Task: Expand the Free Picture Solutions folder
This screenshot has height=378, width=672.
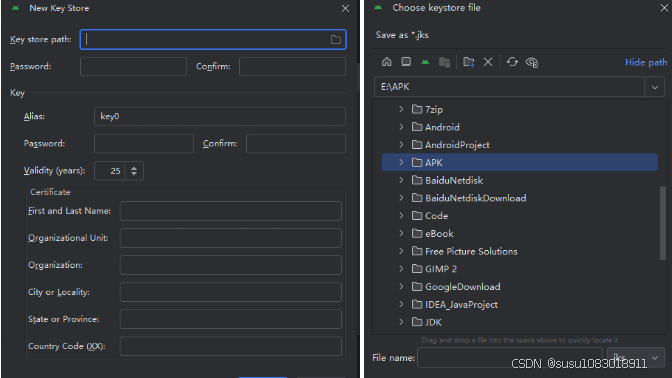Action: tap(401, 251)
